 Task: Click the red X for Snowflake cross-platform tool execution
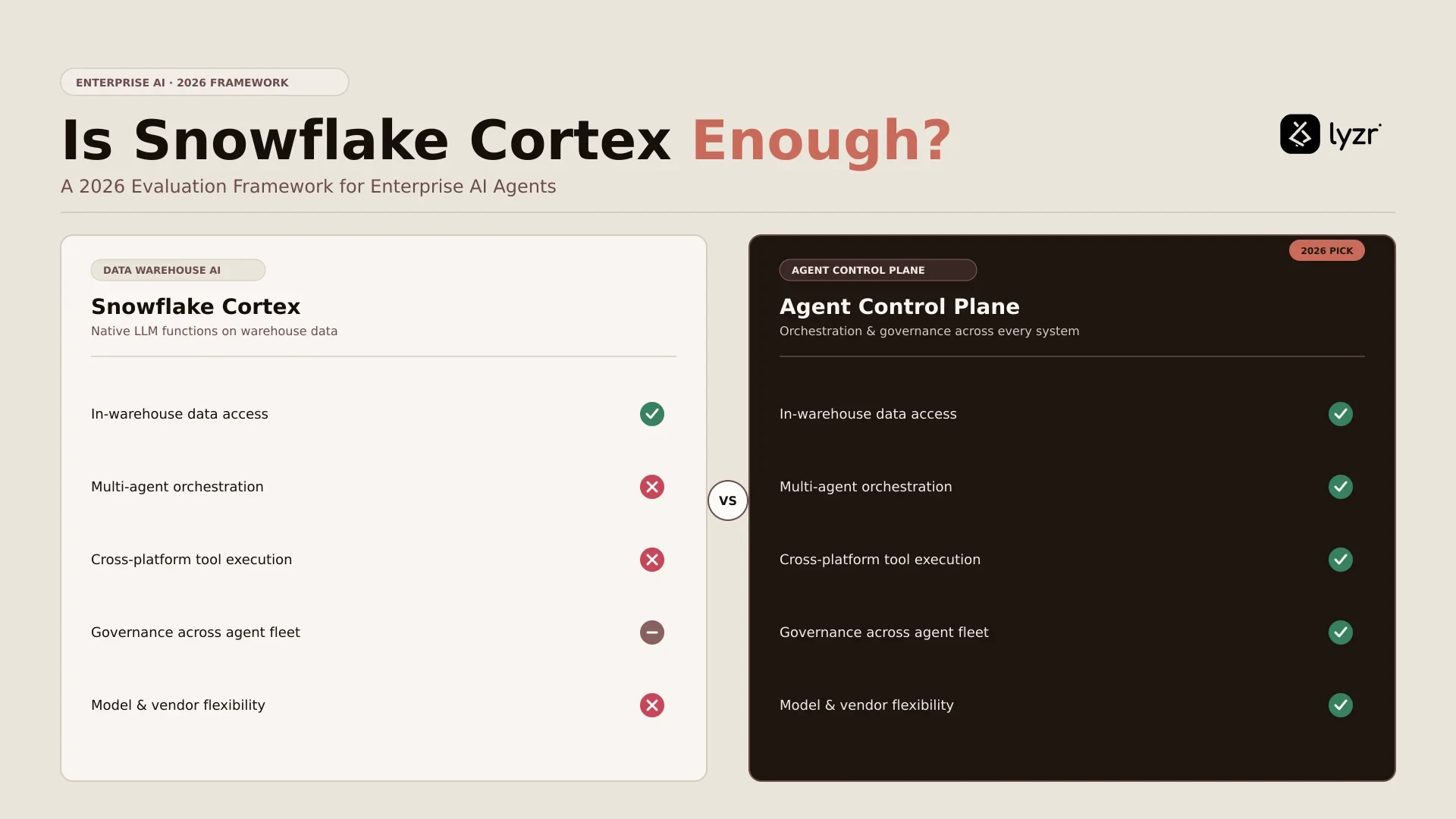tap(652, 560)
